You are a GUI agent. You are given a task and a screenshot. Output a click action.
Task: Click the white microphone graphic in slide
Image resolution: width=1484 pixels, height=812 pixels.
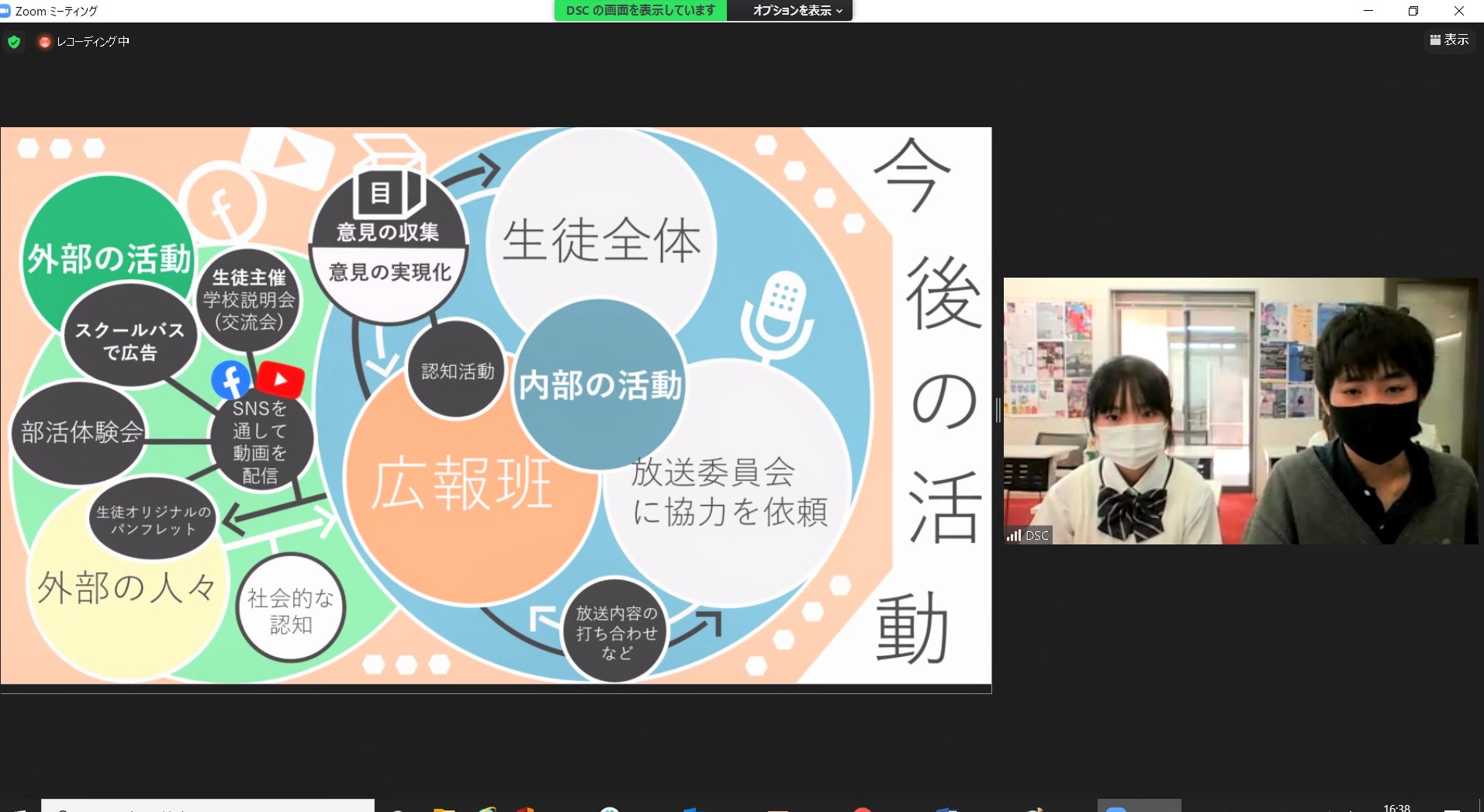[777, 316]
